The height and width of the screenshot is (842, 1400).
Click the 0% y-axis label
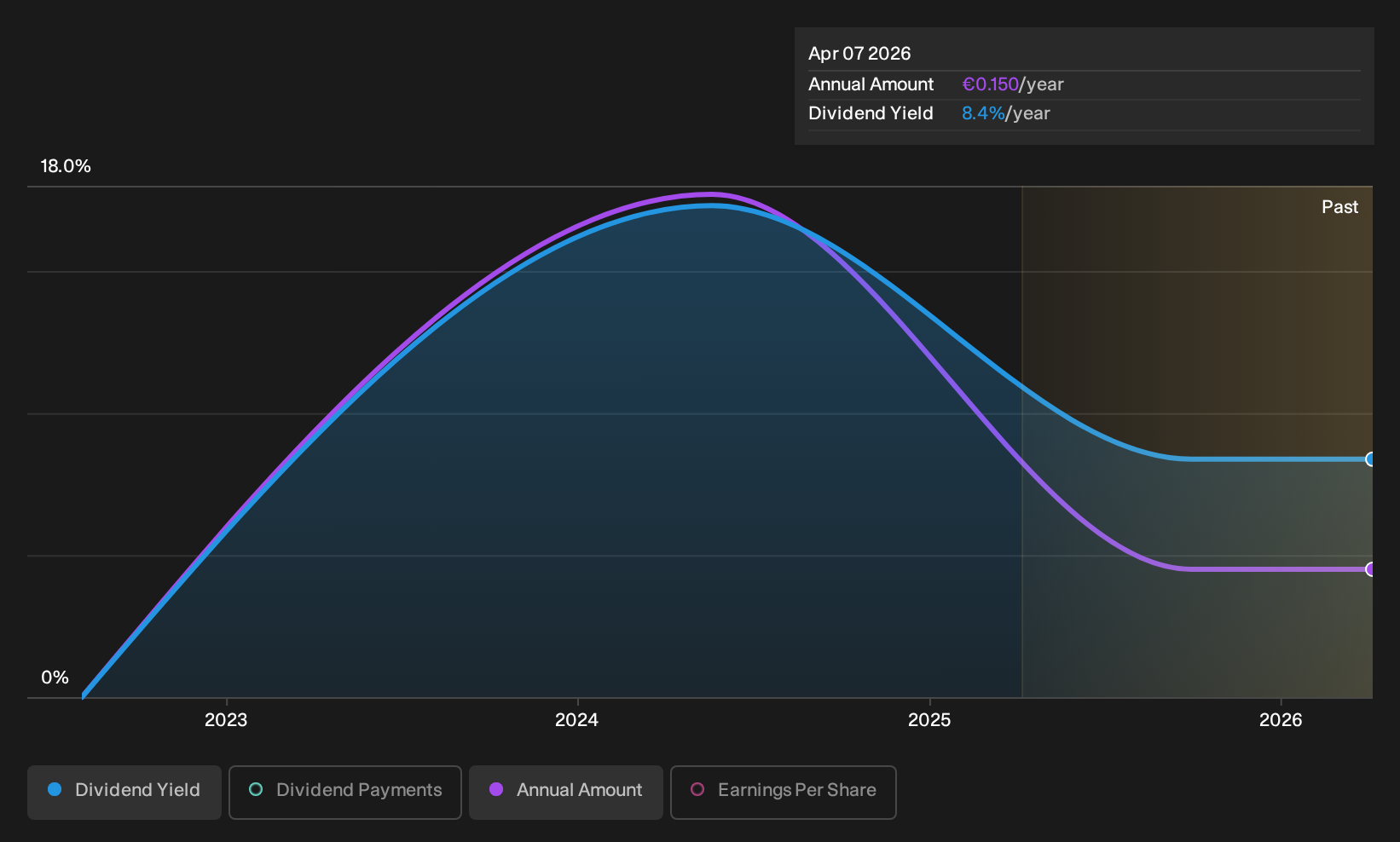pyautogui.click(x=55, y=678)
